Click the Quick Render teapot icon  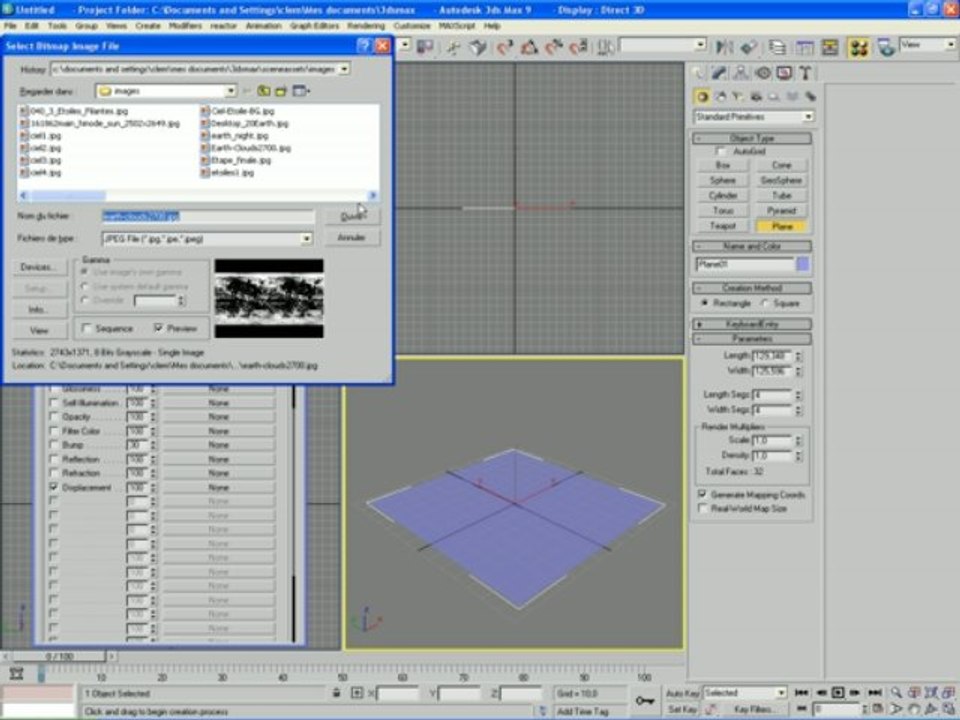887,47
